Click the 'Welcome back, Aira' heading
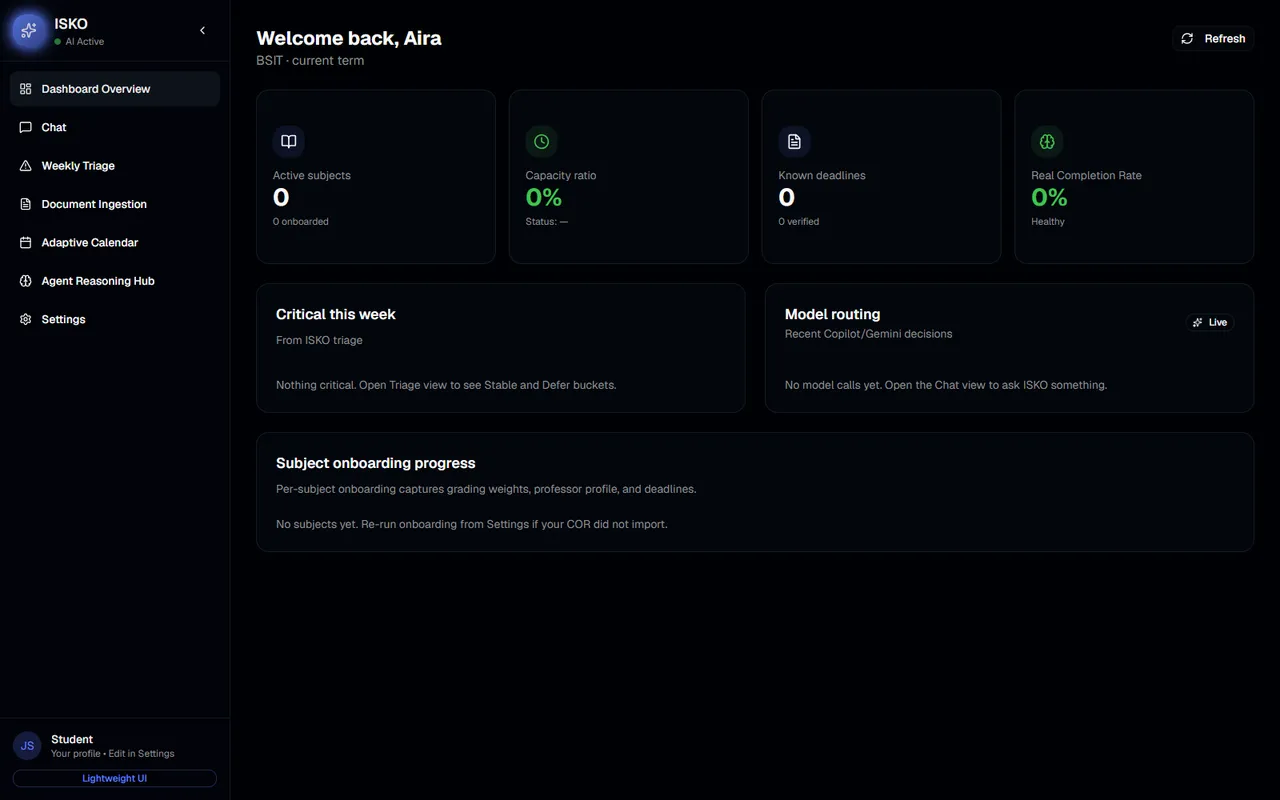1280x800 pixels. (349, 38)
